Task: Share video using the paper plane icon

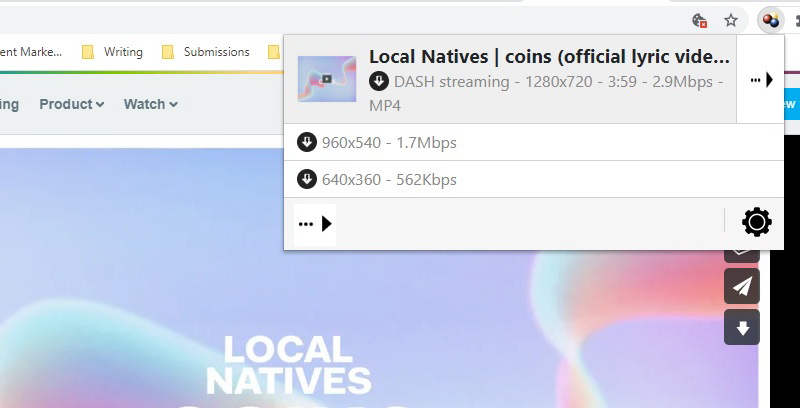Action: [x=742, y=287]
